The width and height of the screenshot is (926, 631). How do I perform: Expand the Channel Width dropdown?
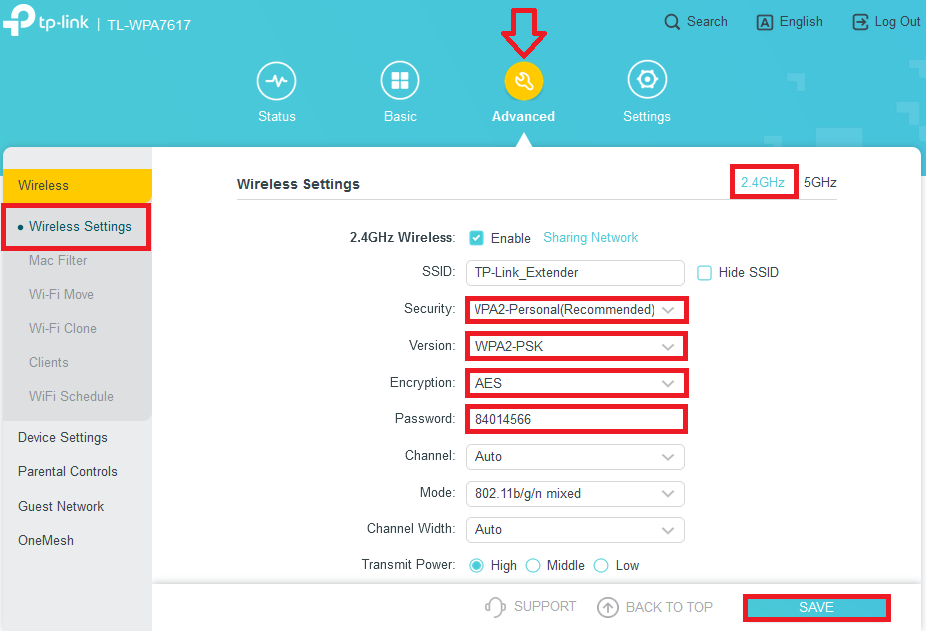point(575,529)
